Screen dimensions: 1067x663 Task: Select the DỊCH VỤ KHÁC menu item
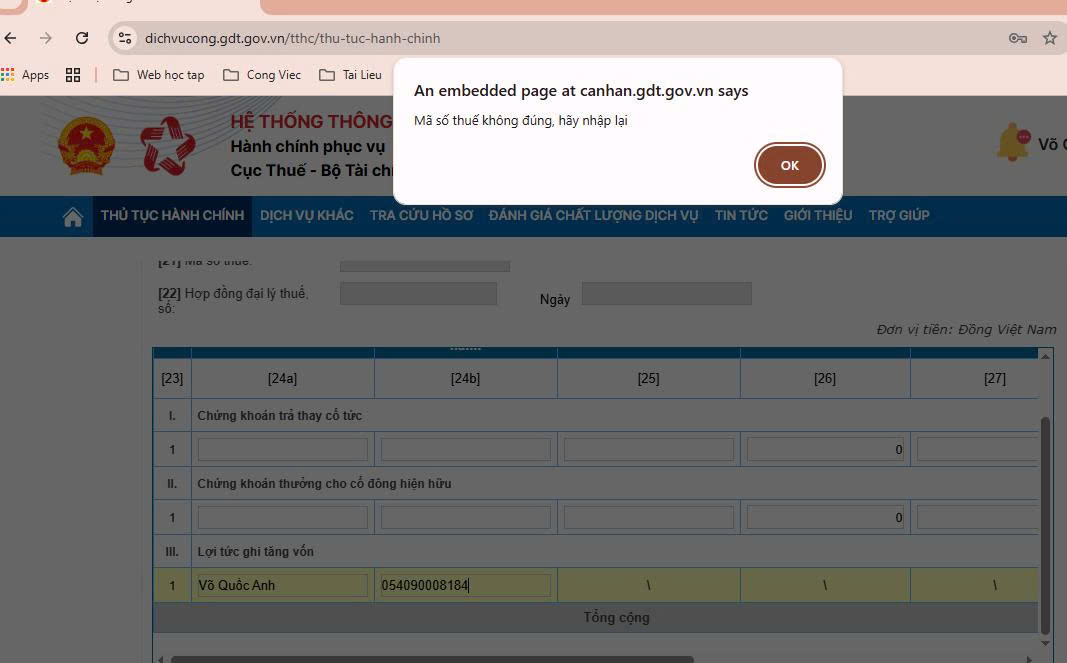[x=306, y=216]
